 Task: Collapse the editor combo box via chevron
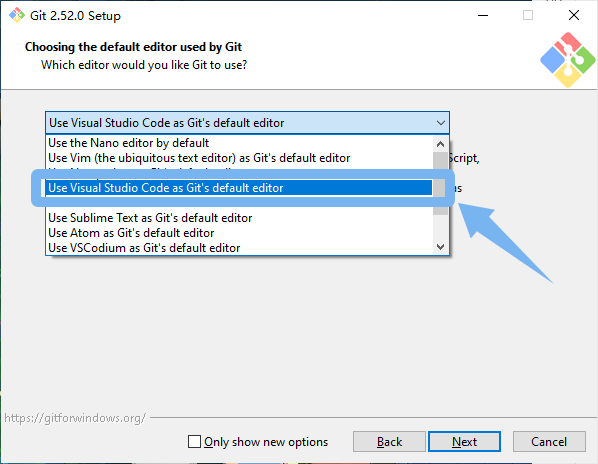point(440,123)
